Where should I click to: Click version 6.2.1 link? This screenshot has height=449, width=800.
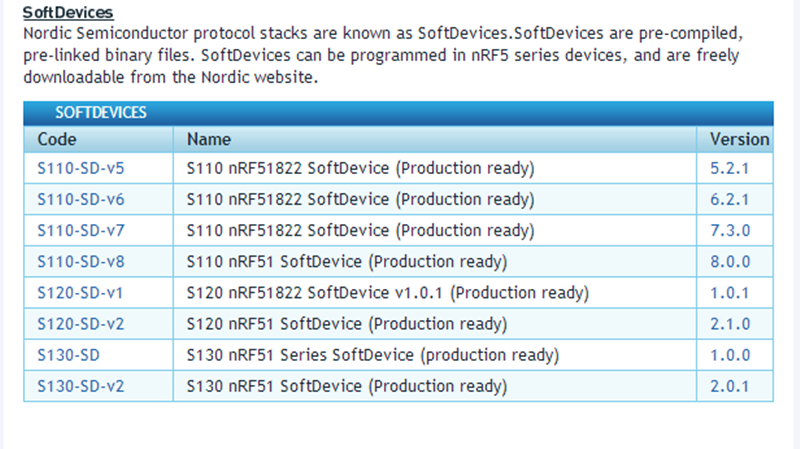[729, 199]
